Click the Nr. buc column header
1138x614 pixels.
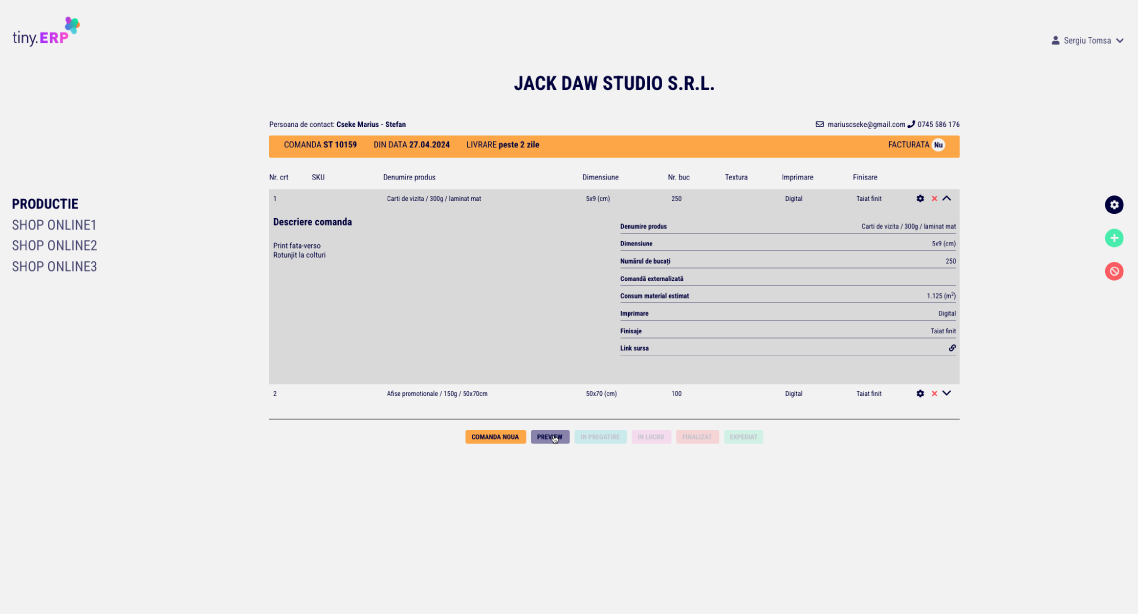[x=679, y=177]
